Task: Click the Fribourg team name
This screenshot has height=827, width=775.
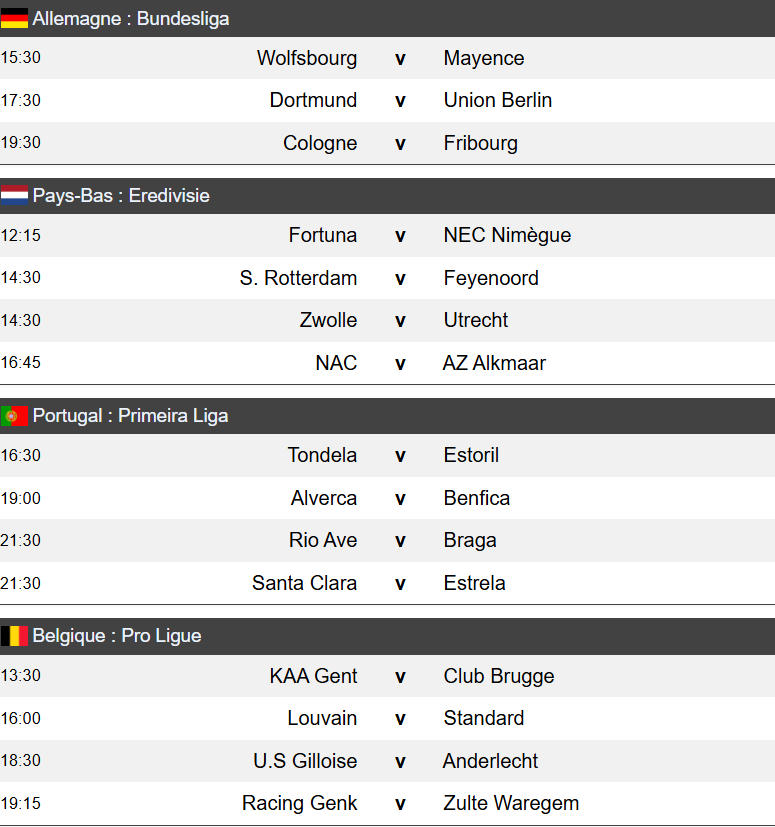Action: 481,143
